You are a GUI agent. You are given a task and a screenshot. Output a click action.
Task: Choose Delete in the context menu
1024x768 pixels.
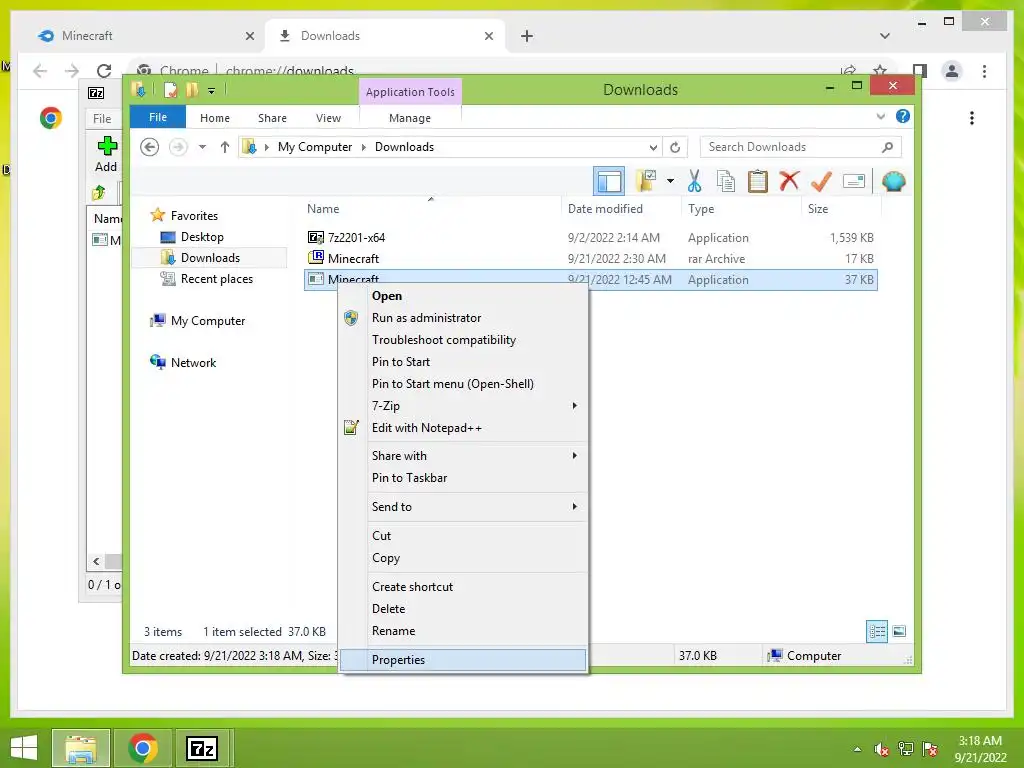click(x=463, y=609)
